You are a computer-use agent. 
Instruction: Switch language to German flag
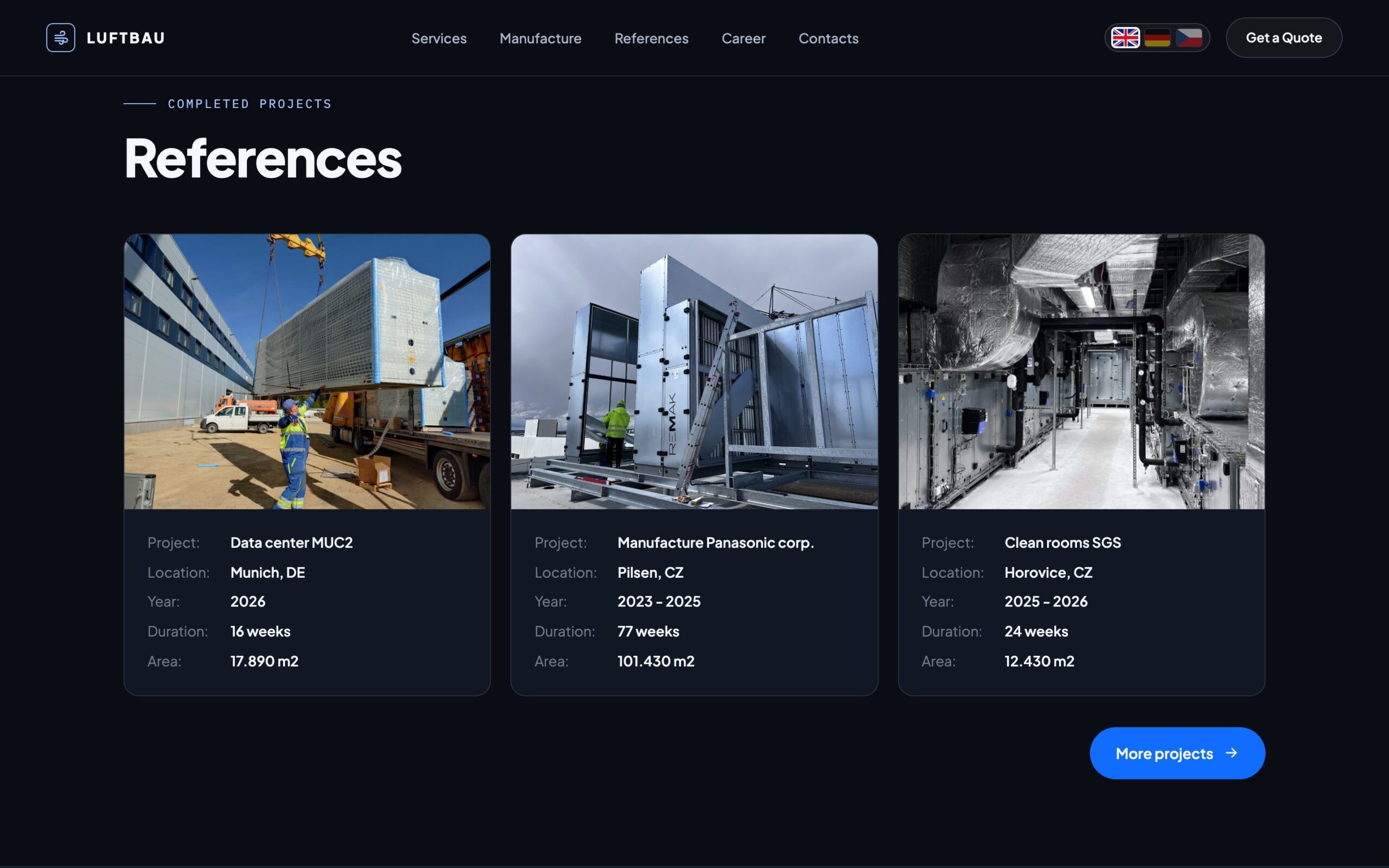point(1157,38)
